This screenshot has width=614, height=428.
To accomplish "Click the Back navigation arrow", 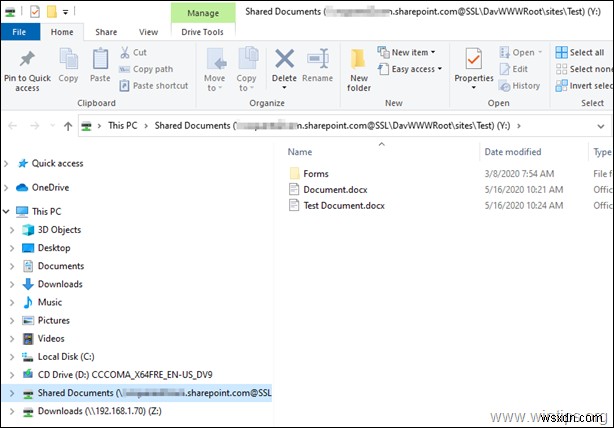I will (x=13, y=126).
